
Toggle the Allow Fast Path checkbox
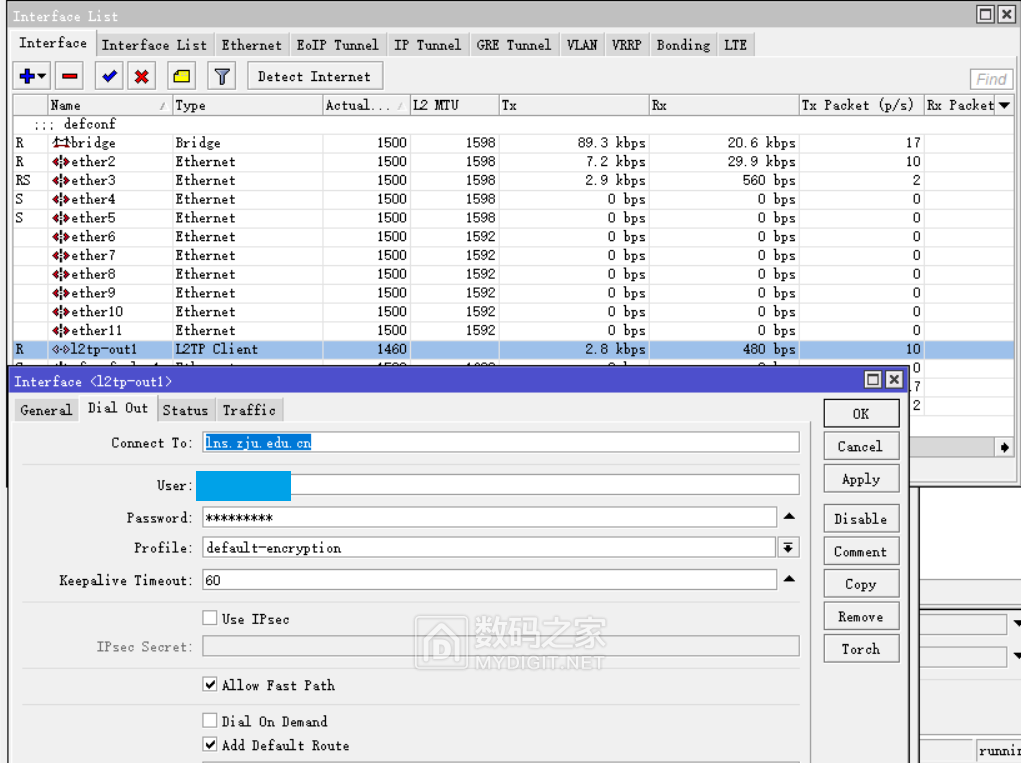pos(210,684)
